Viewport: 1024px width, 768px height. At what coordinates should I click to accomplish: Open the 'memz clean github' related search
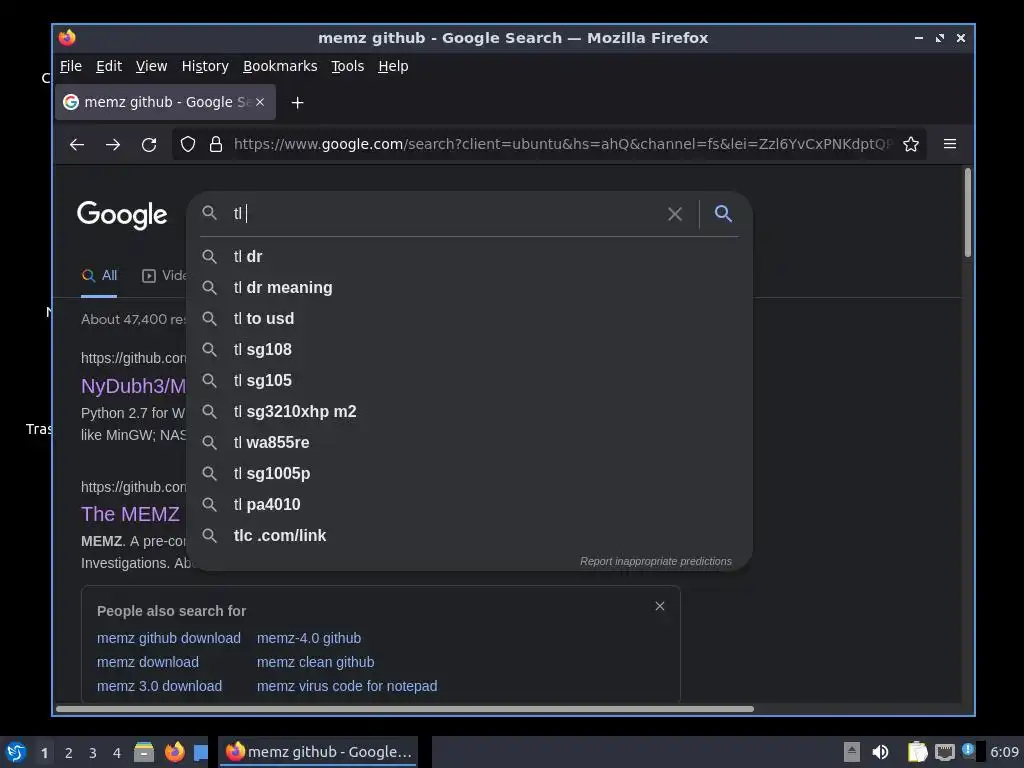click(x=315, y=662)
